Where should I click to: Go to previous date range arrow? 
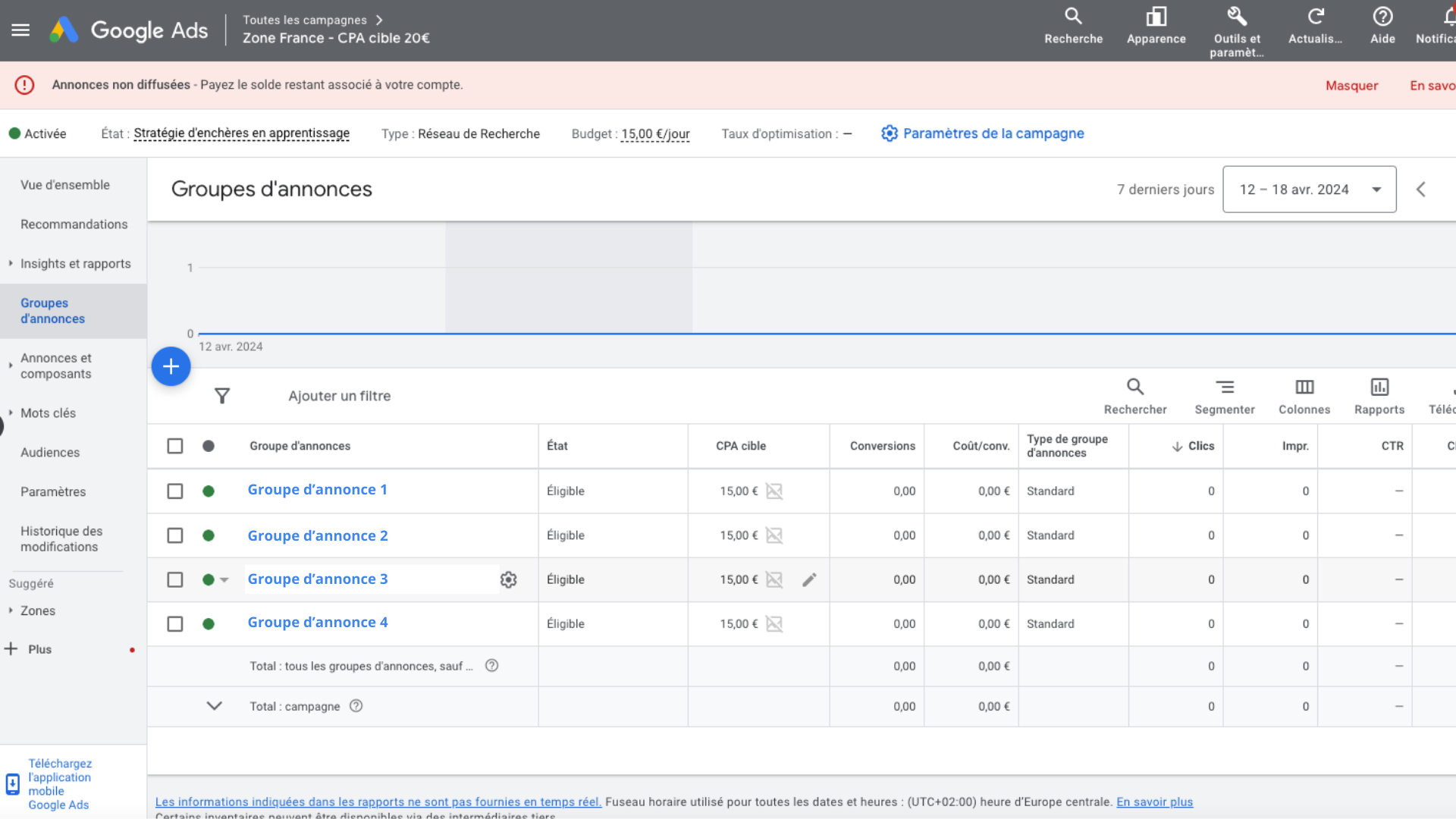point(1421,190)
